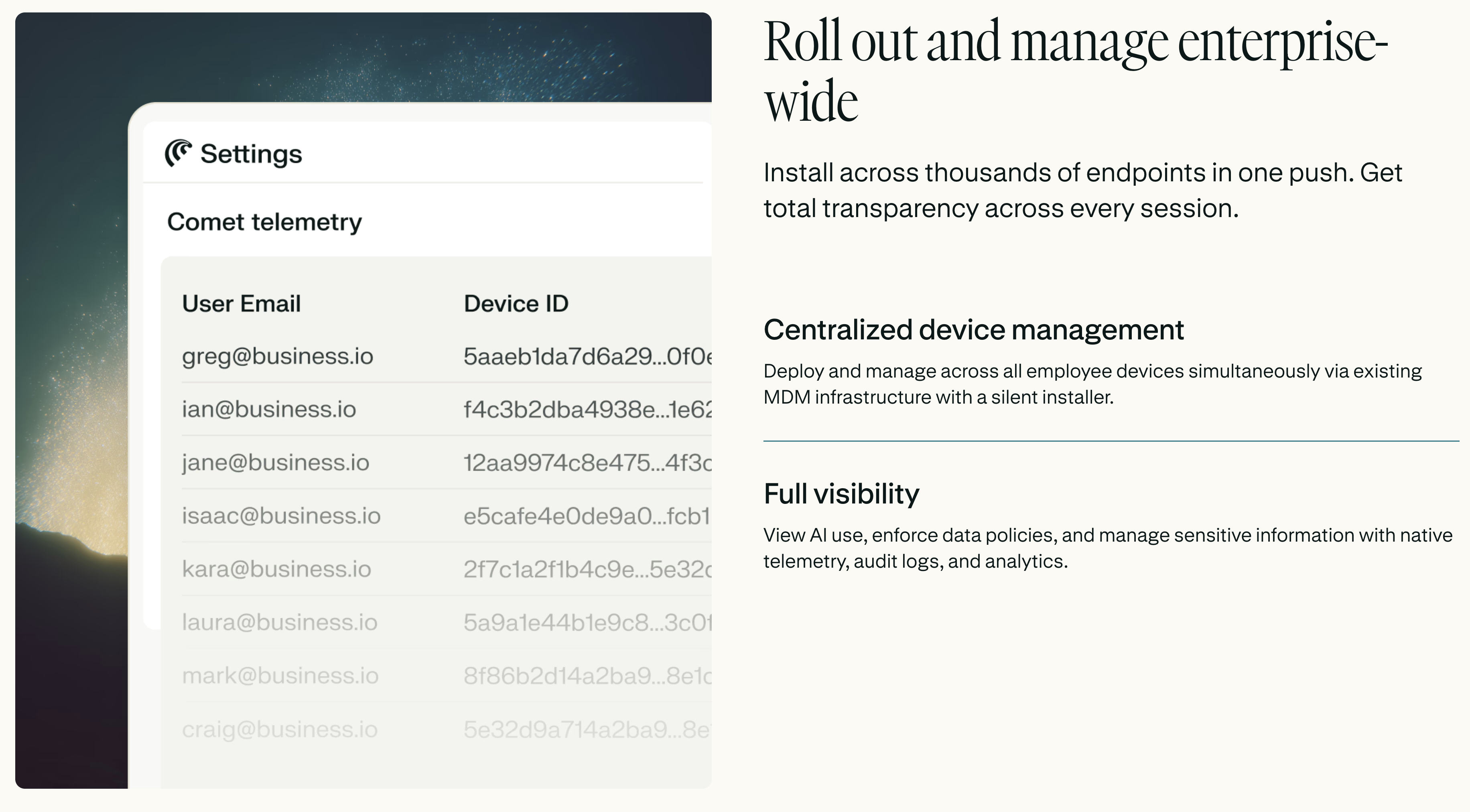Select the greg@business.io row
Viewport: 1470px width, 812px height.
277,356
